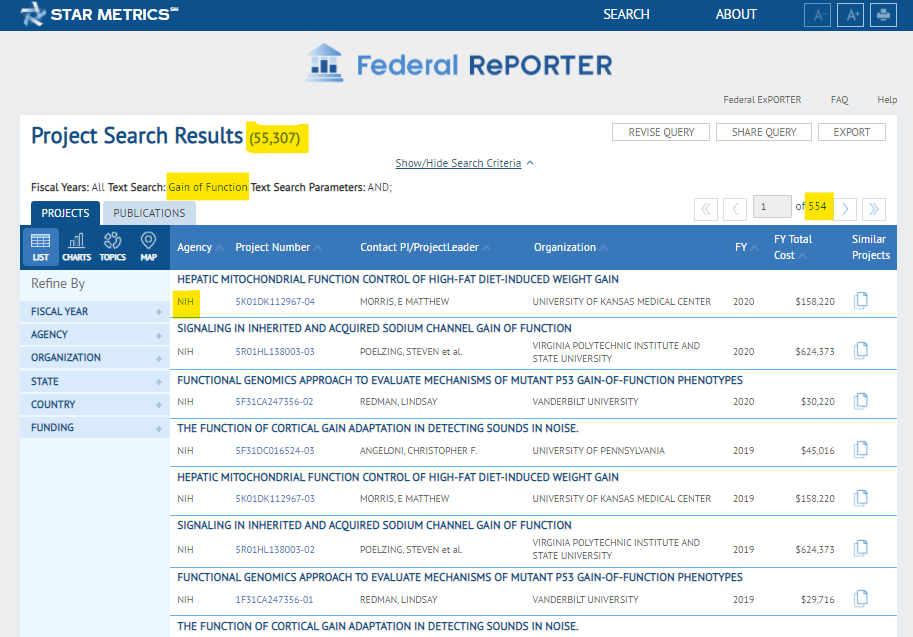The image size is (913, 637).
Task: Click the $45,016 total cost value
Action: [x=818, y=451]
